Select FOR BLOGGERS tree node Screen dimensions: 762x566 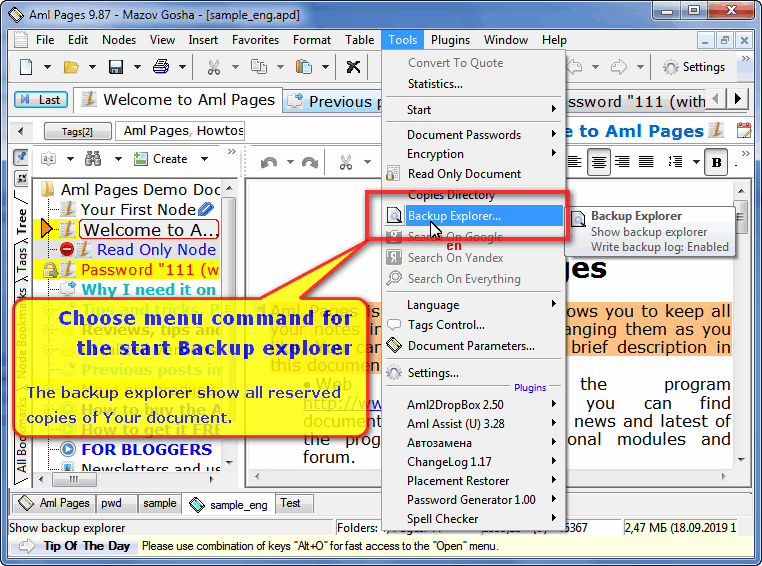pos(146,449)
